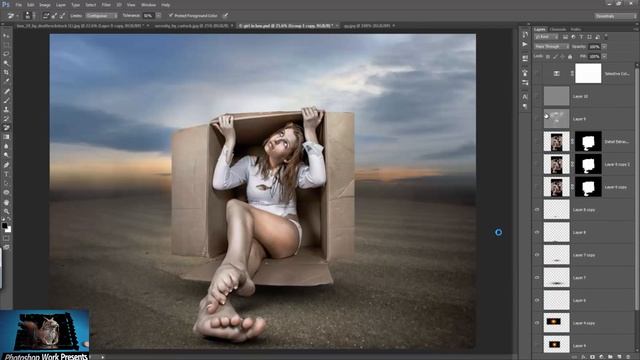Click the lock transparent pixels icon
Viewport: 640px width, 360px height.
tap(548, 56)
